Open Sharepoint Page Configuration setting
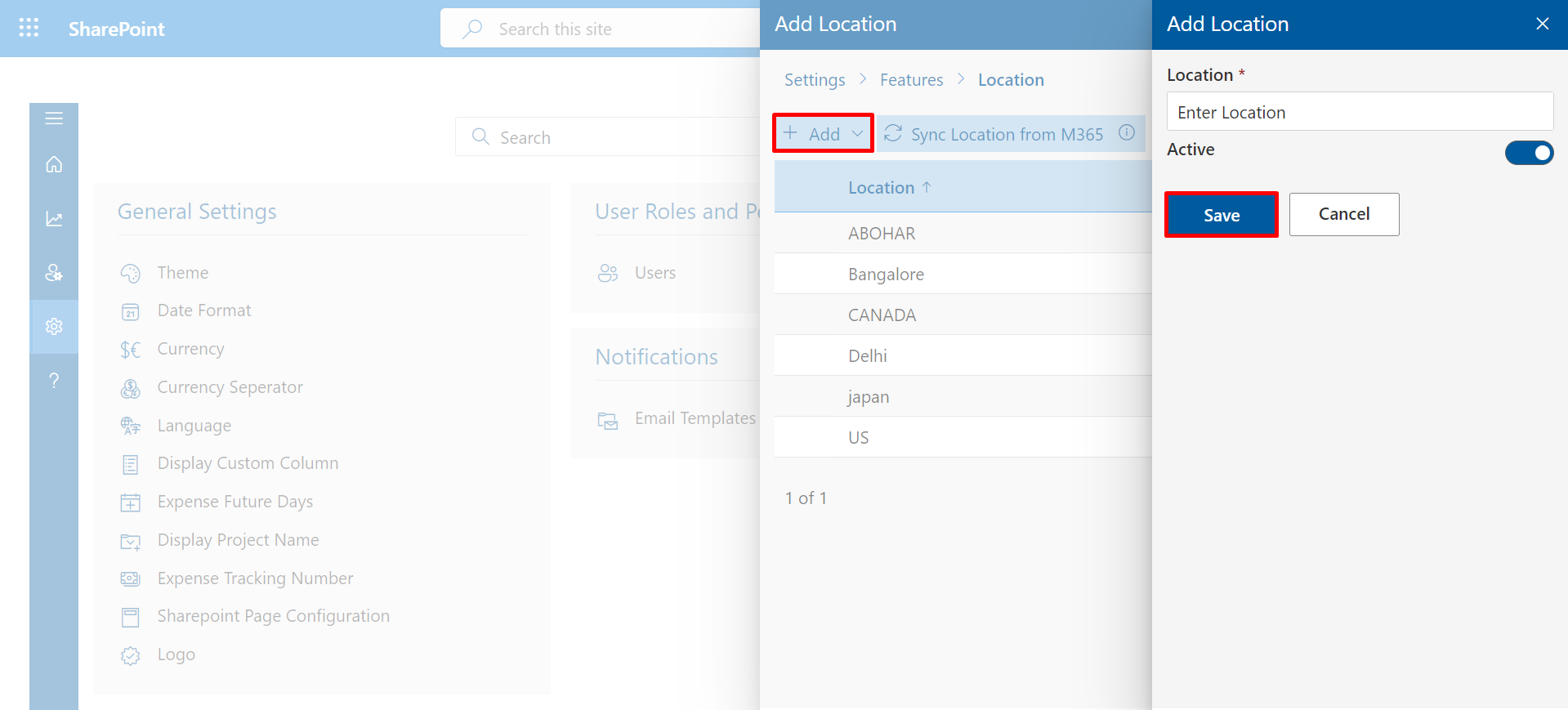 click(274, 616)
